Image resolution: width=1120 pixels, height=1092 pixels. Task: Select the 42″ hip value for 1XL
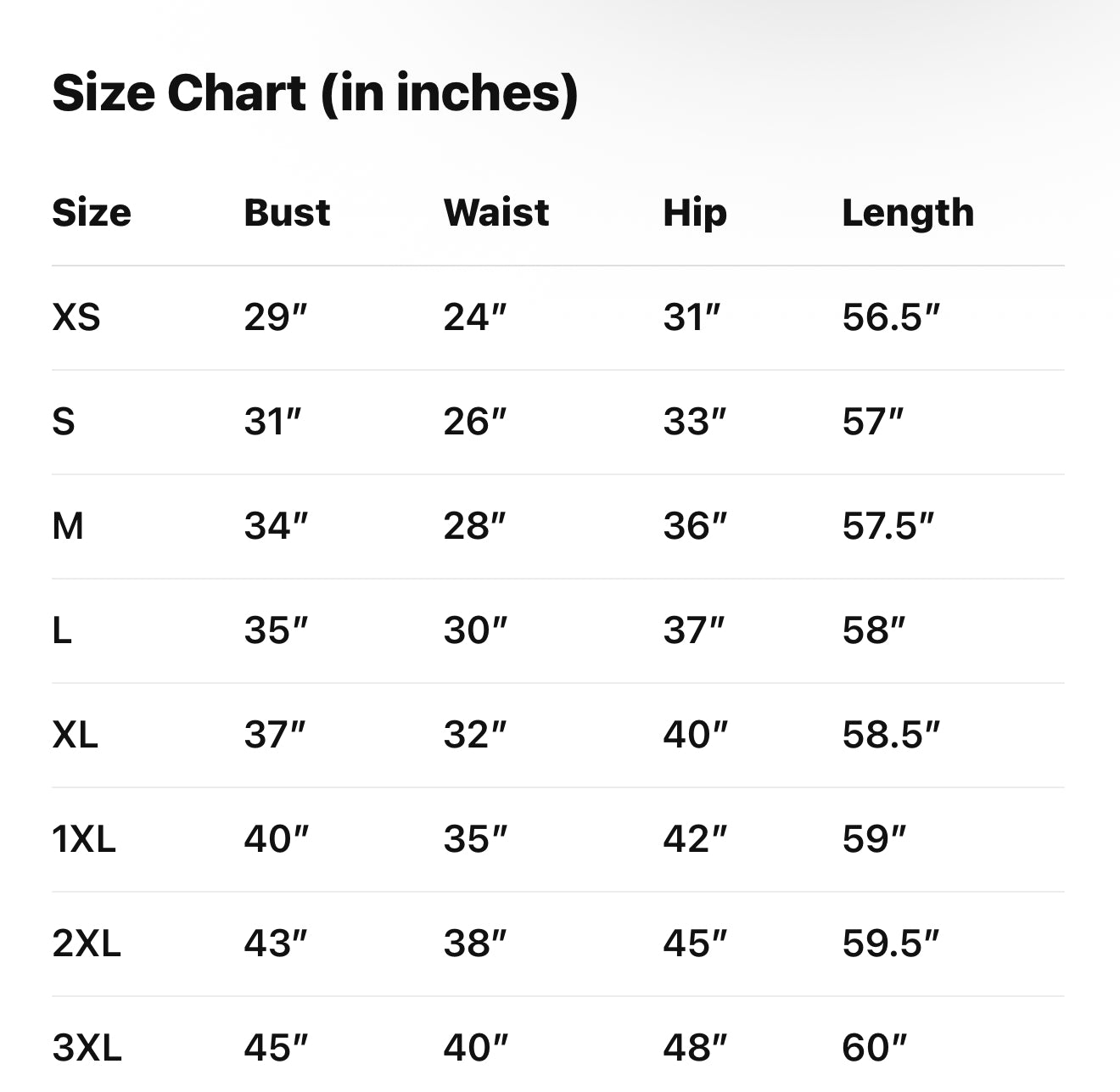point(695,839)
